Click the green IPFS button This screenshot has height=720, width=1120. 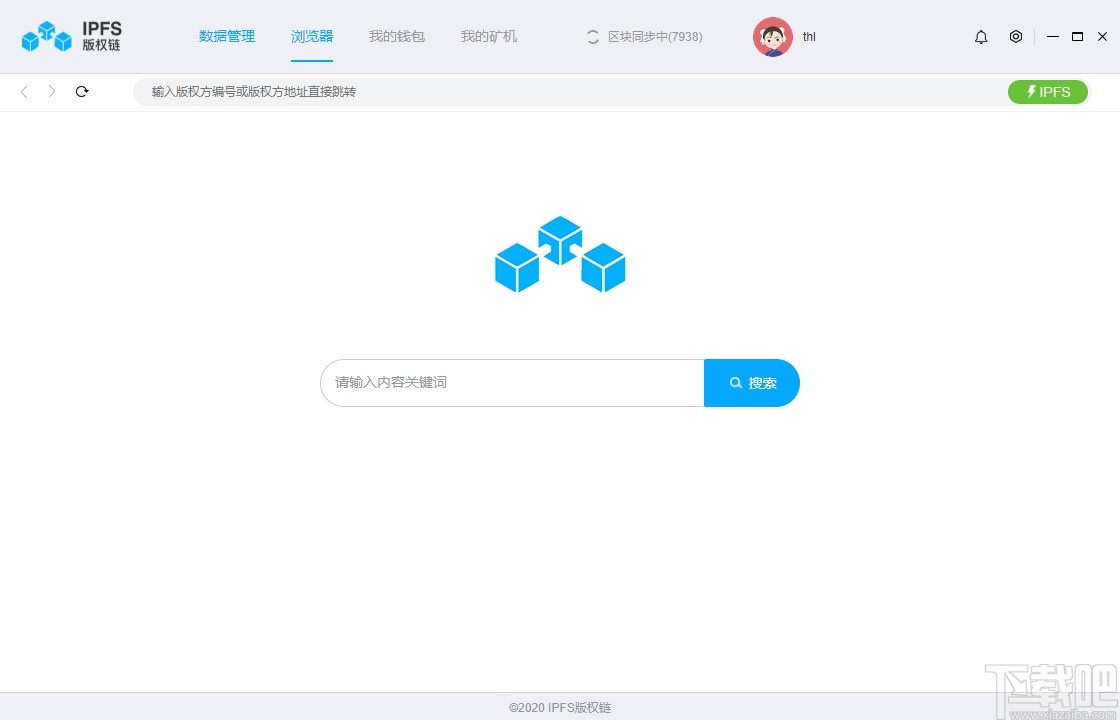pos(1048,91)
